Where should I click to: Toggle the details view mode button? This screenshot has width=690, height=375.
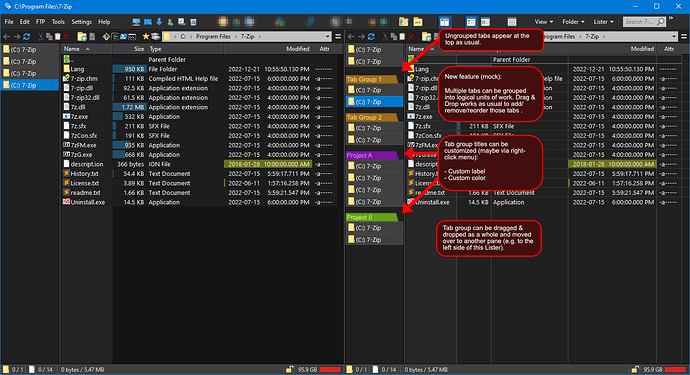pos(471,22)
